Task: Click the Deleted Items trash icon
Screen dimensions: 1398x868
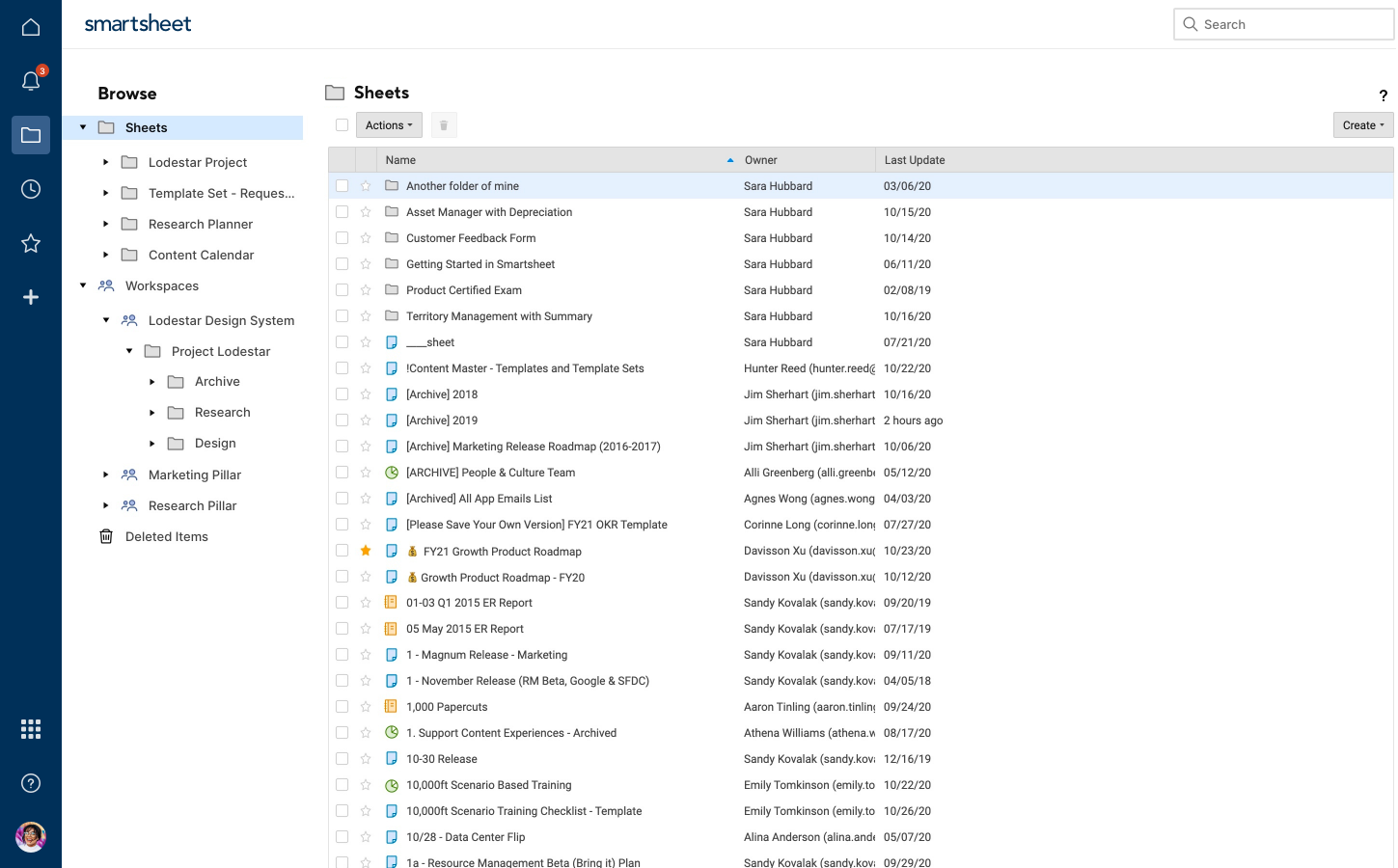Action: pos(106,536)
